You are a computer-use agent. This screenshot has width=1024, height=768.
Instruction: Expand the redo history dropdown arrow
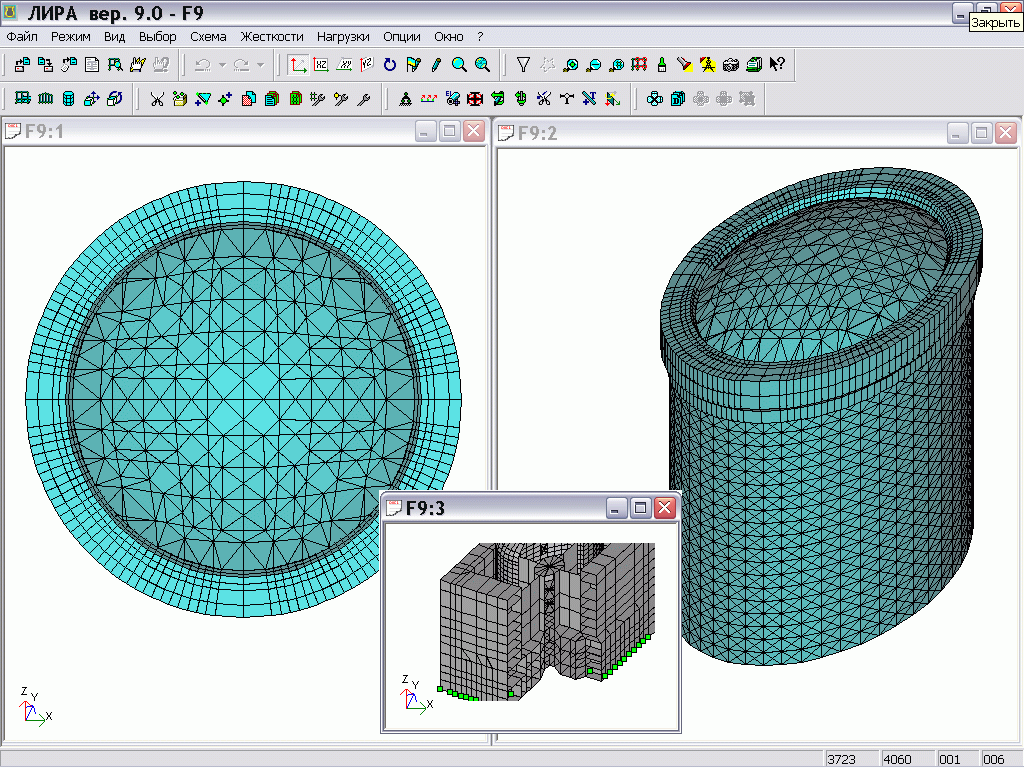pos(260,65)
